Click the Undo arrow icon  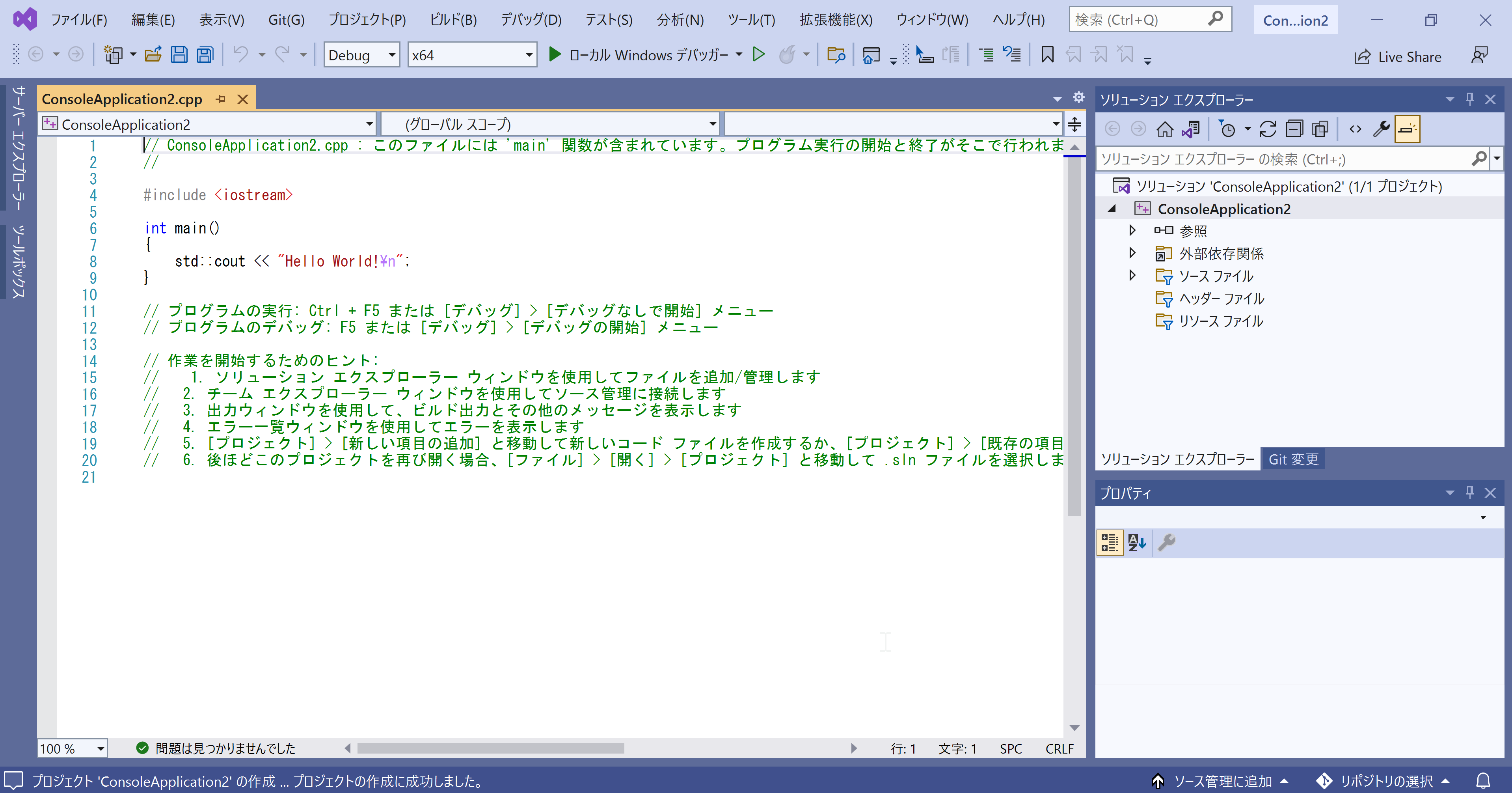(240, 55)
